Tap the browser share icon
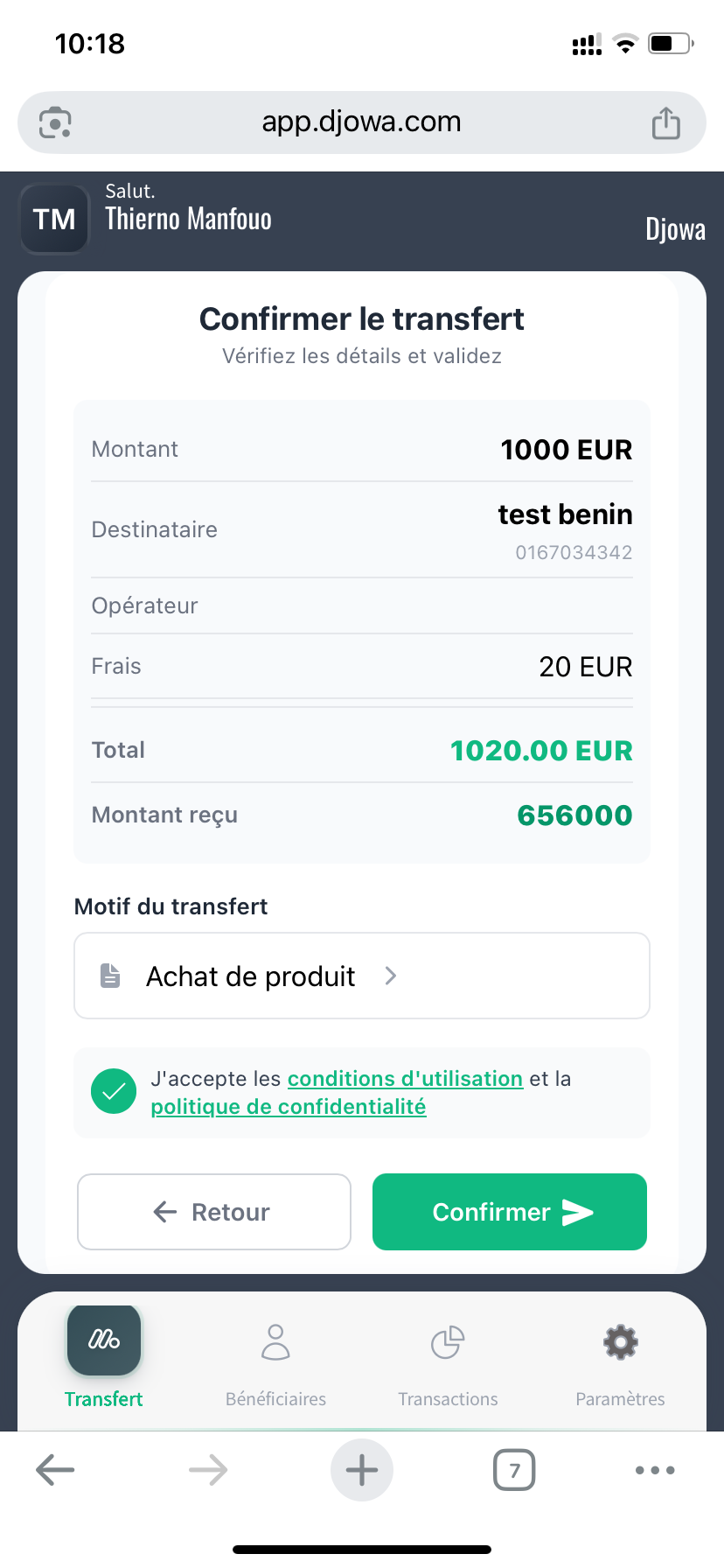The image size is (724, 1568). 665,123
